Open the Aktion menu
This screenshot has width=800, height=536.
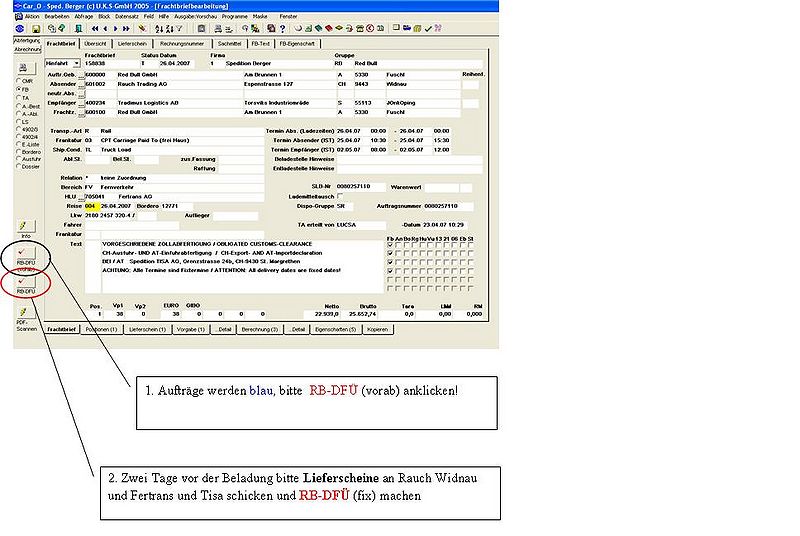pos(32,16)
